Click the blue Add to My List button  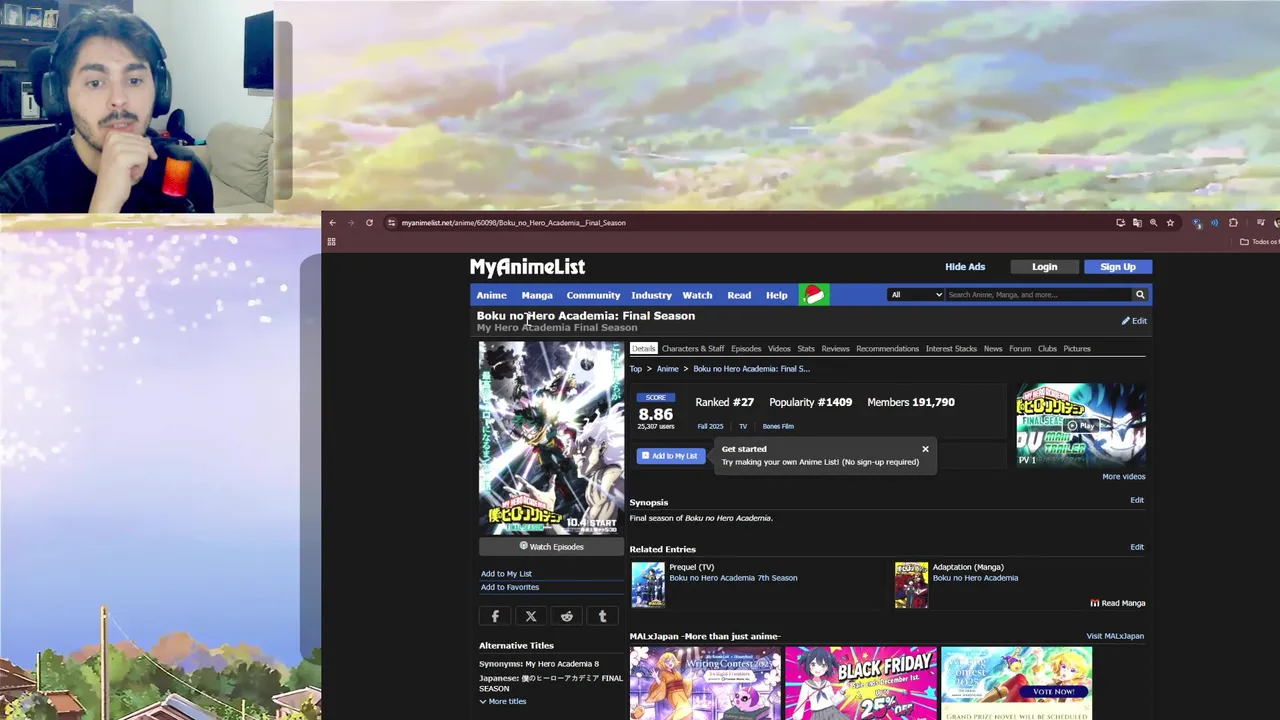[669, 456]
